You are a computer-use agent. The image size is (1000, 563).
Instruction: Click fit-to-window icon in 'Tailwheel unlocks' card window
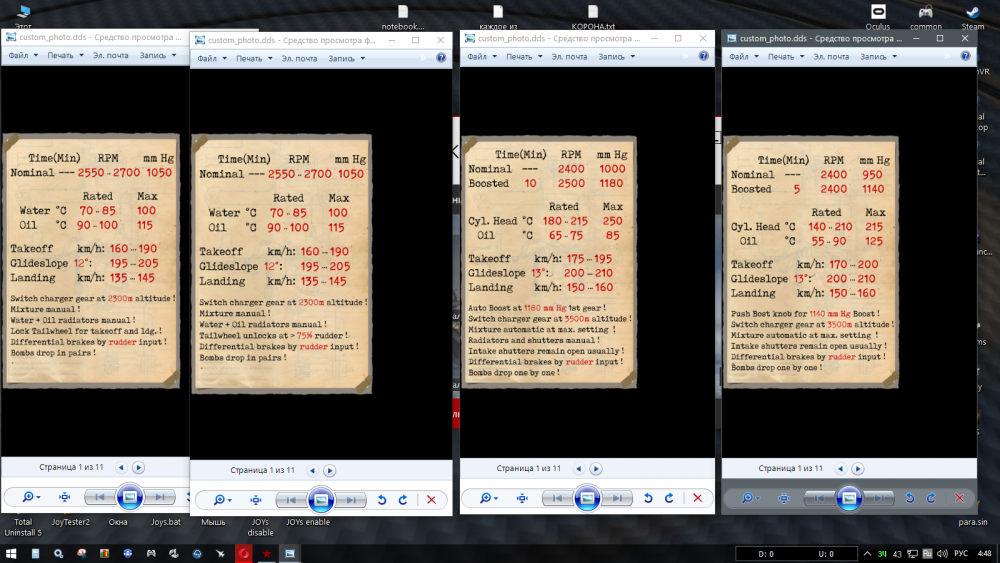click(256, 500)
